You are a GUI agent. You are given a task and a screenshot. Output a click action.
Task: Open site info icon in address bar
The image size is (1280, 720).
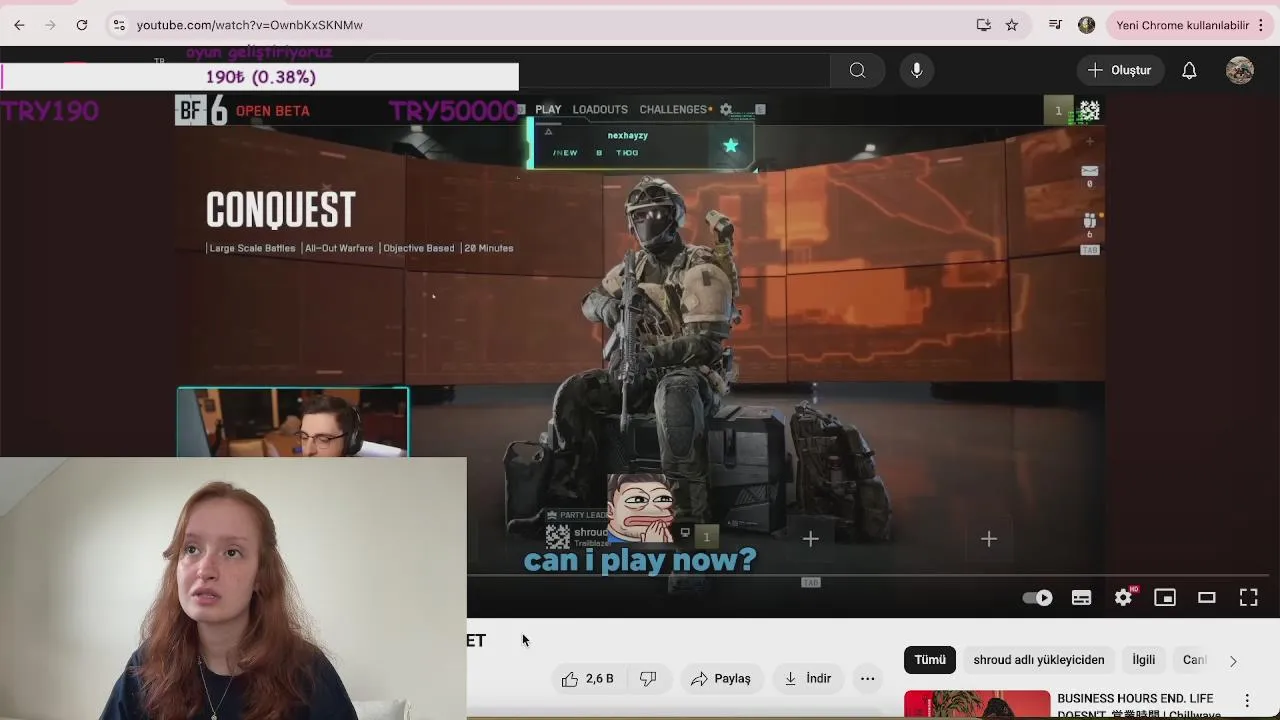point(119,25)
